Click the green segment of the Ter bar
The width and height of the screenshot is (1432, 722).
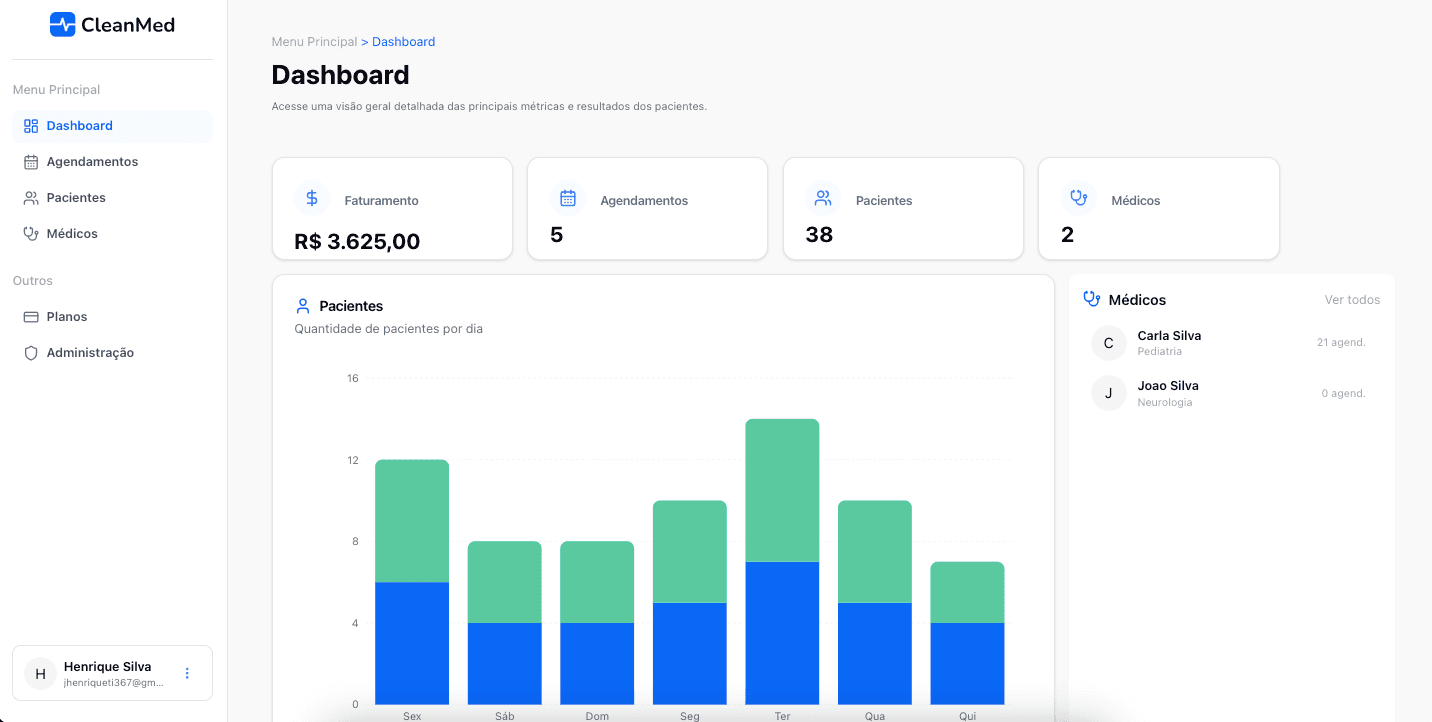[782, 490]
